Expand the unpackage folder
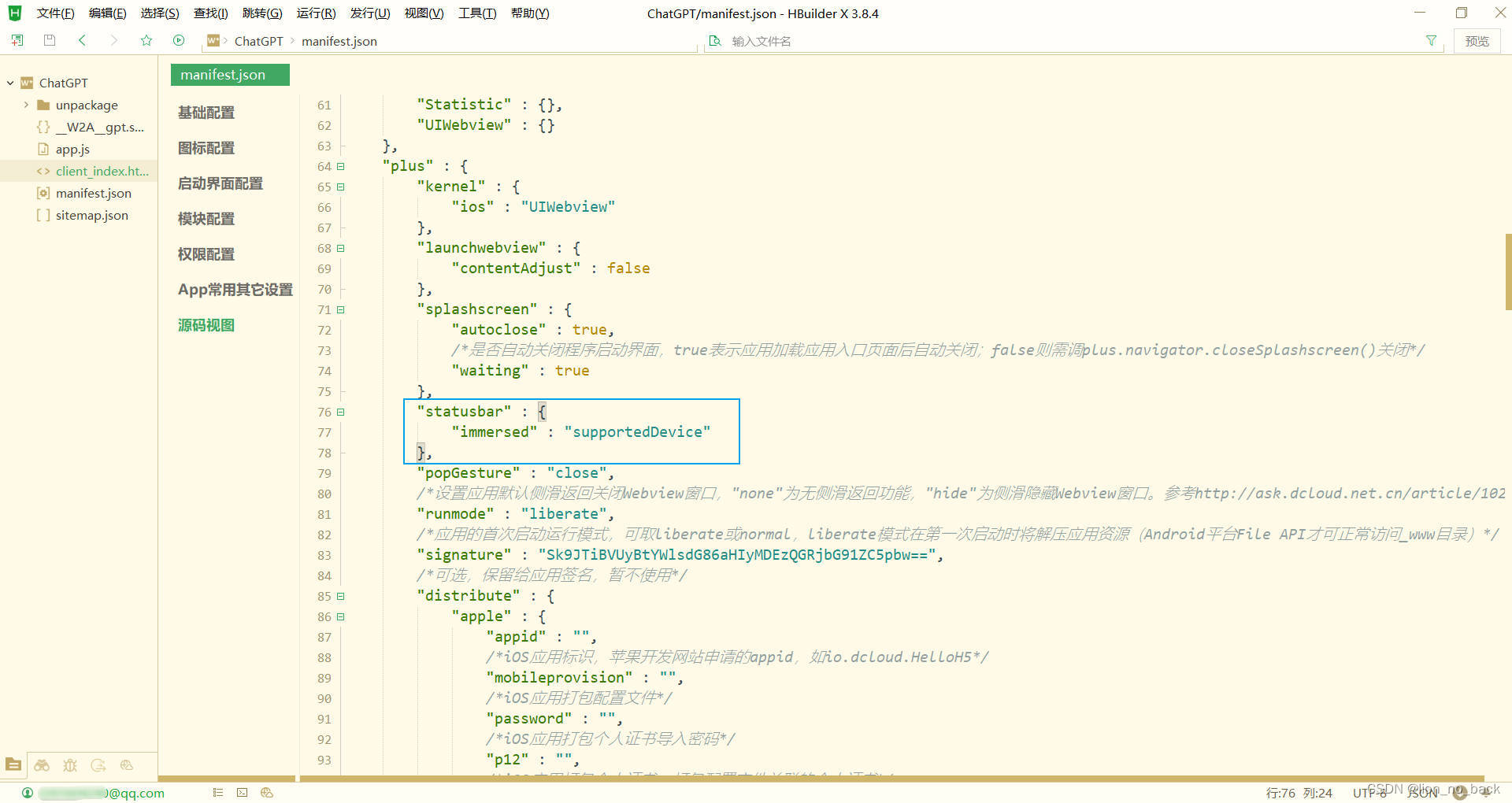 (x=26, y=105)
